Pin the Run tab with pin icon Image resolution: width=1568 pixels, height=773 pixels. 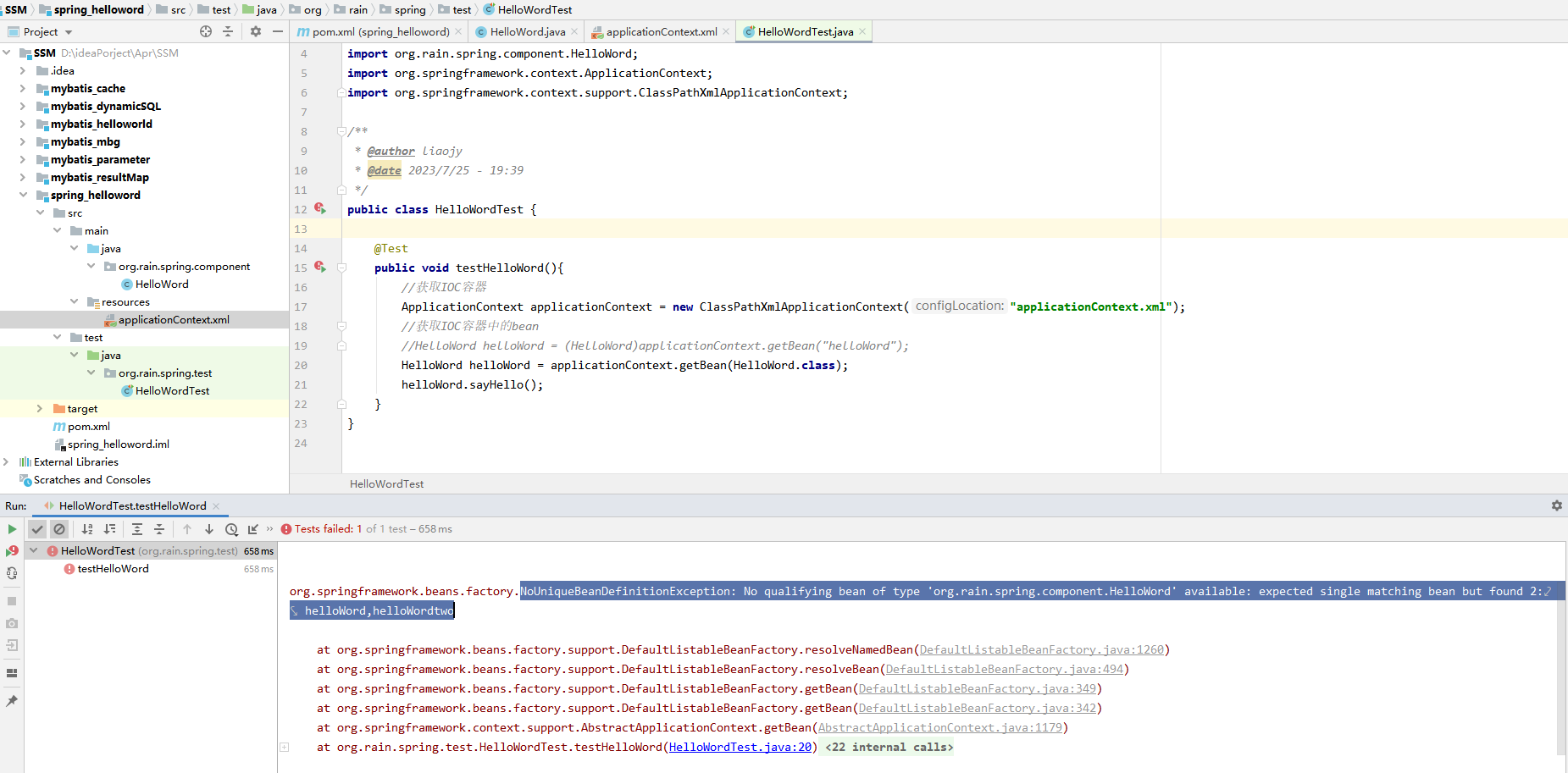(12, 701)
